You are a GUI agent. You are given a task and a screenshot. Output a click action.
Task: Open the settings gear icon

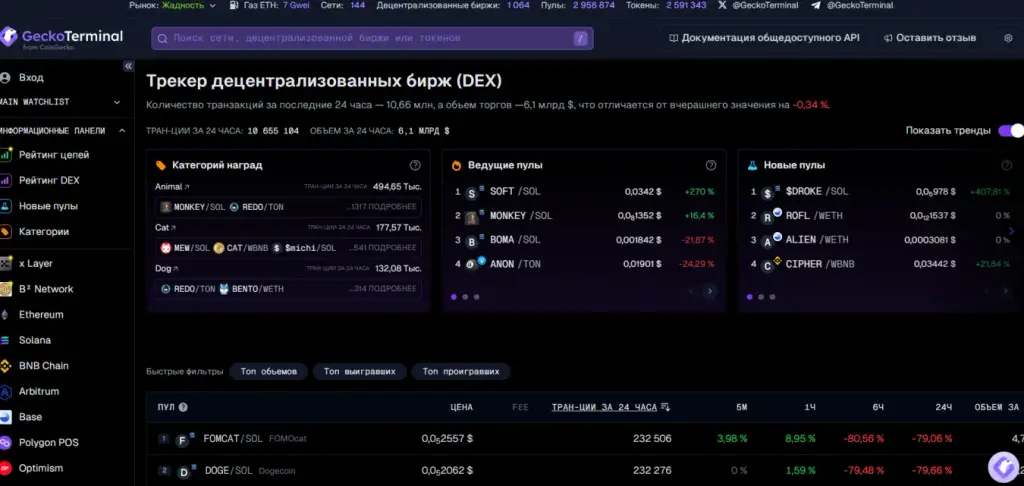coord(1008,38)
